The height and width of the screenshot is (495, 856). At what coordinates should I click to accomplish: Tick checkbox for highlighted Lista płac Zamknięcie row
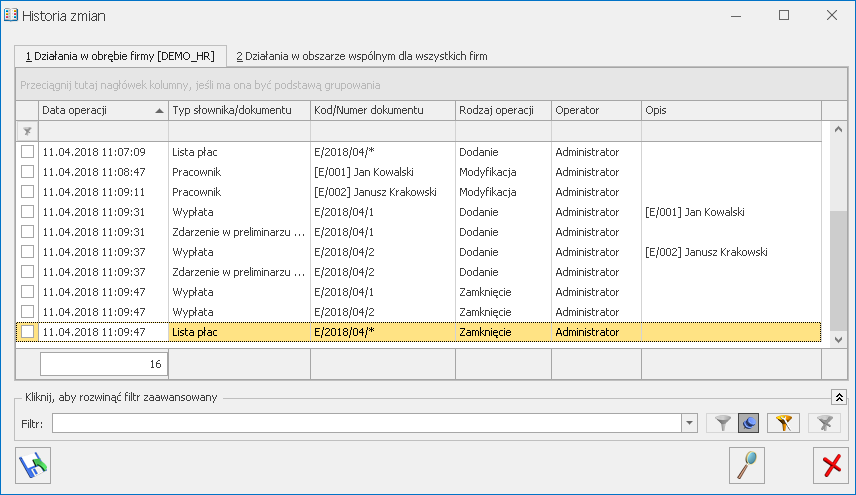[x=27, y=332]
